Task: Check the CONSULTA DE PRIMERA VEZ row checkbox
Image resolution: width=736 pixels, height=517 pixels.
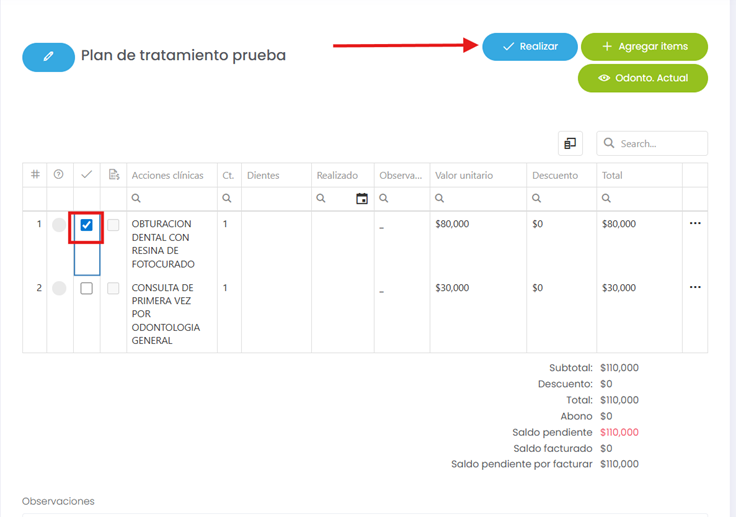Action: tap(87, 288)
